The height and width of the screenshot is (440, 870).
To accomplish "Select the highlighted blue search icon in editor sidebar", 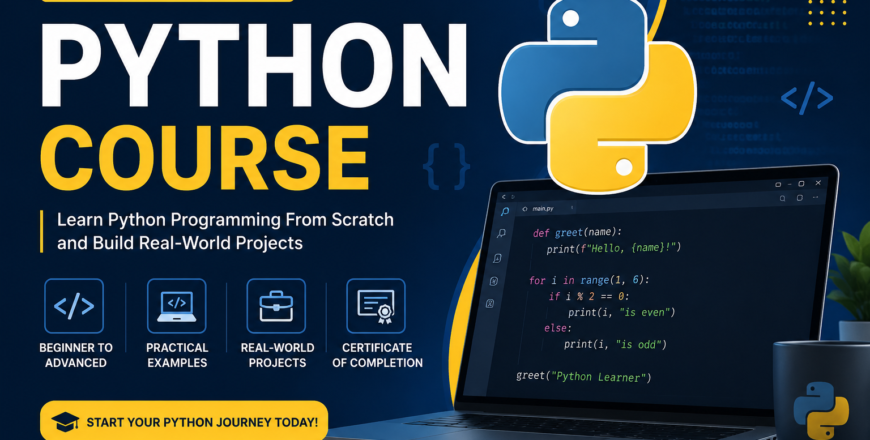I will click(505, 211).
